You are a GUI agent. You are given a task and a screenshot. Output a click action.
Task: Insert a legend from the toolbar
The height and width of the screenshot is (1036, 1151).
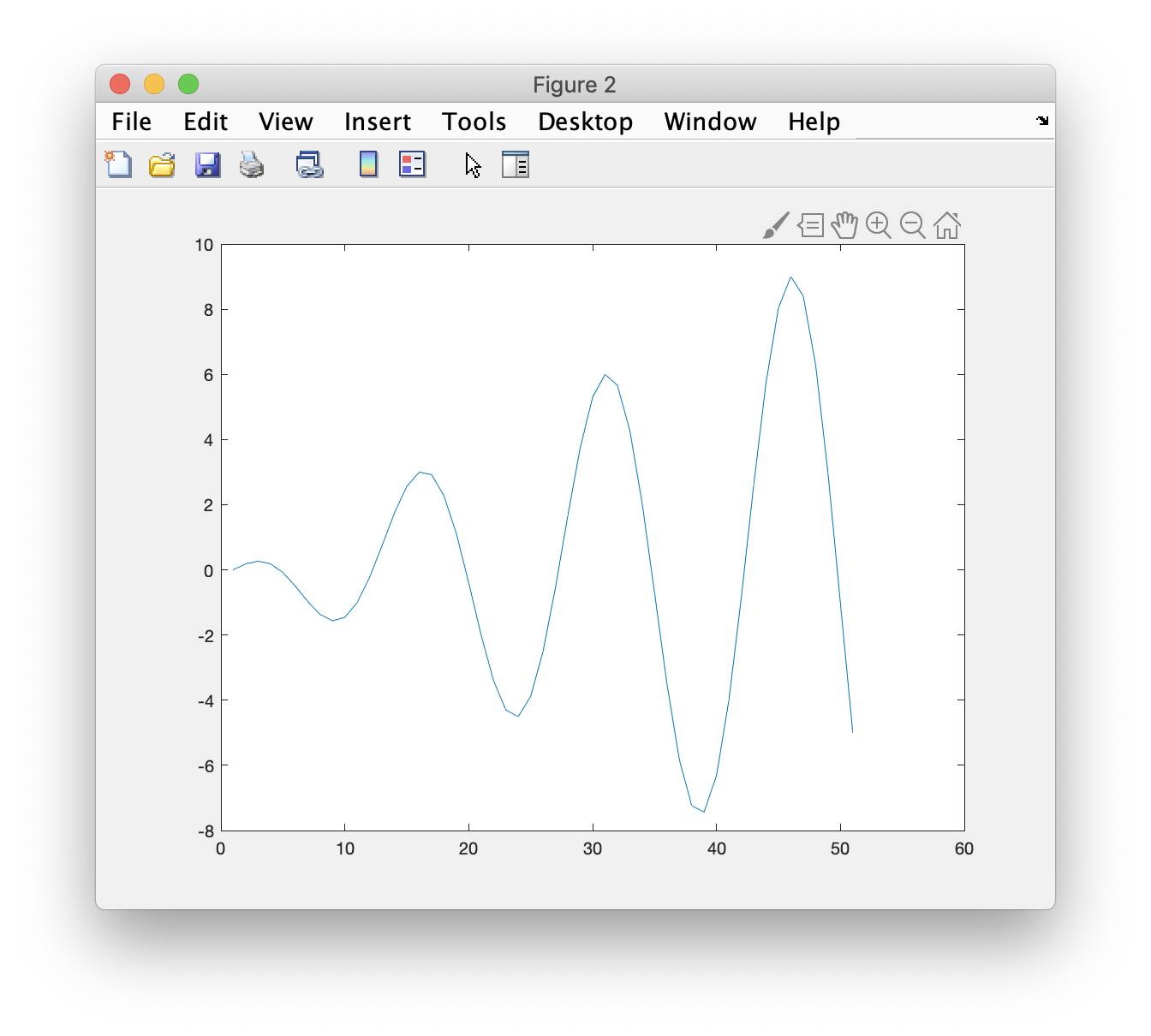point(412,164)
